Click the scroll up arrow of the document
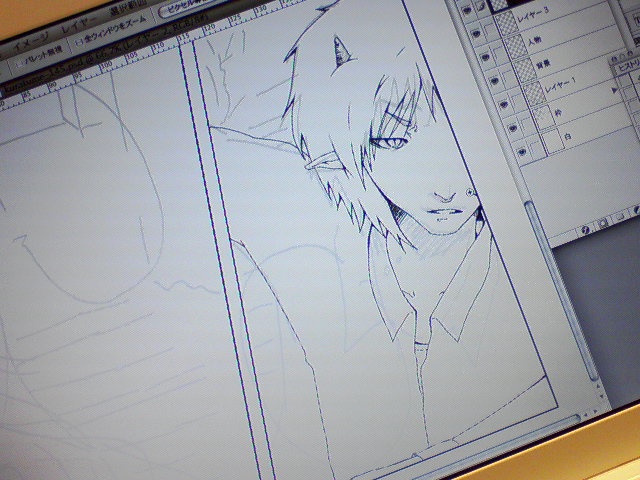 [596, 386]
